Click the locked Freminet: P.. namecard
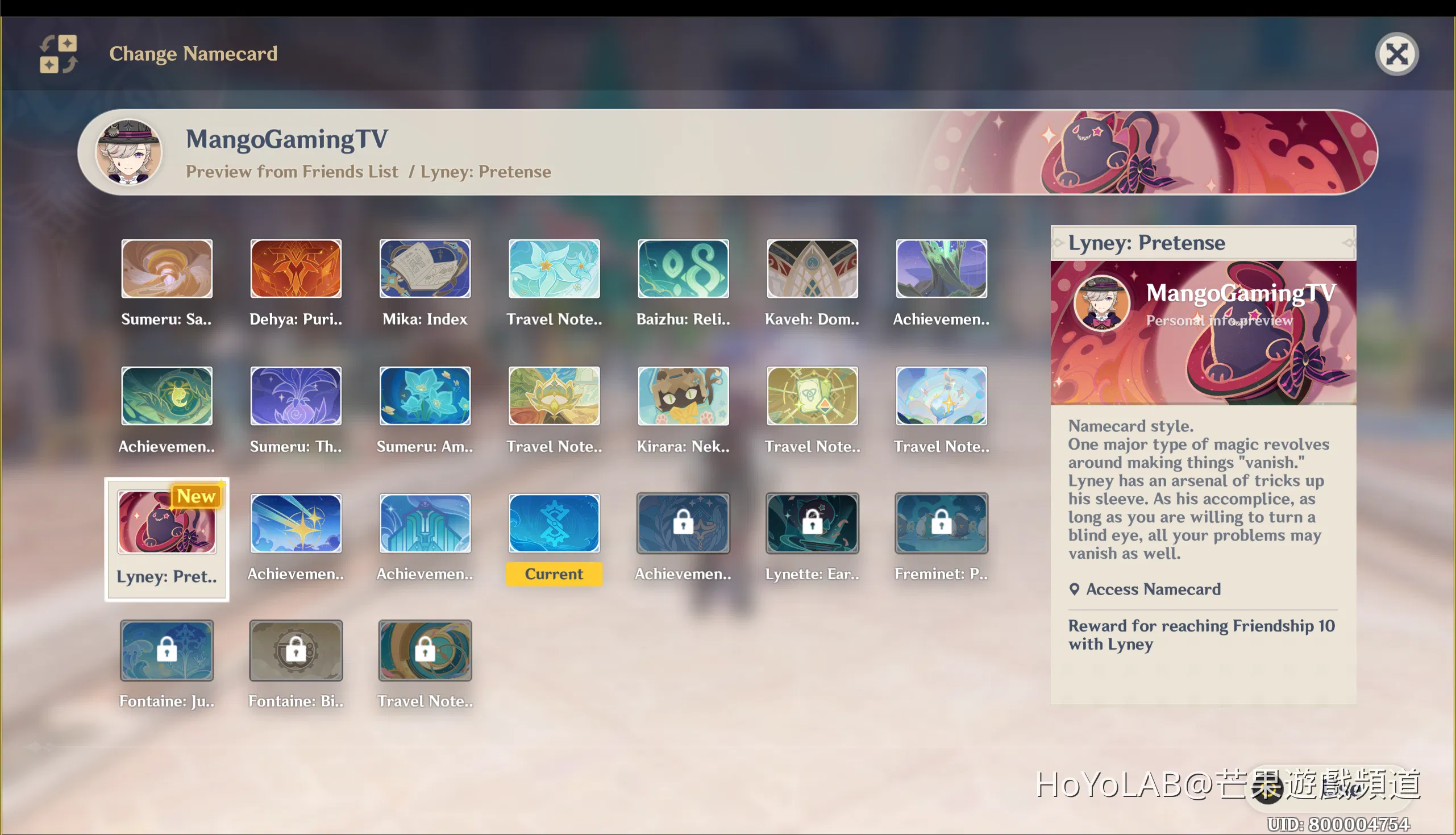 click(941, 523)
